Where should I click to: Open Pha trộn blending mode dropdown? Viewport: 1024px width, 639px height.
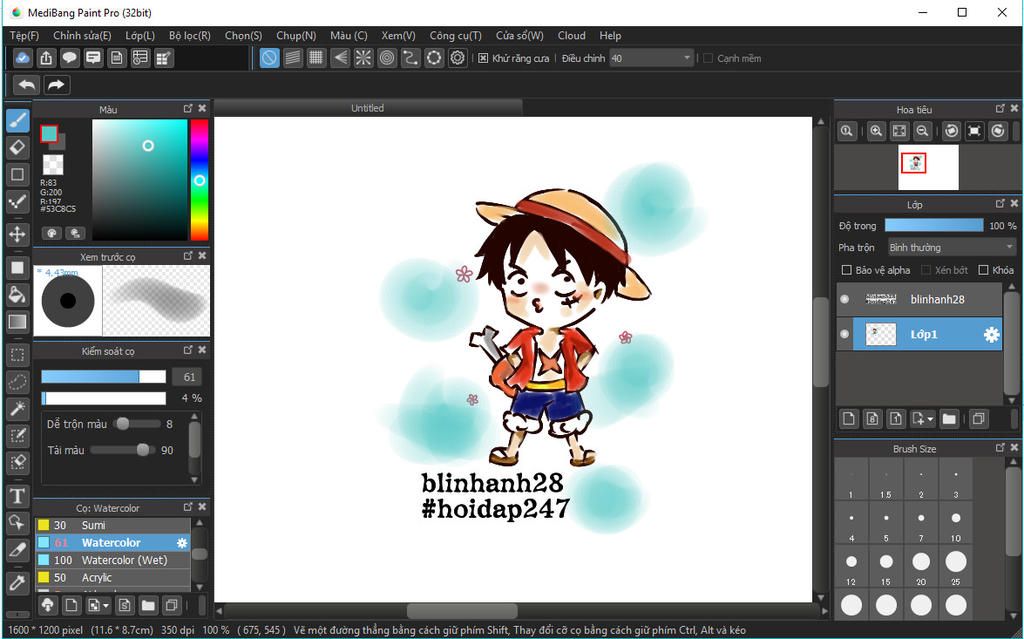[952, 247]
